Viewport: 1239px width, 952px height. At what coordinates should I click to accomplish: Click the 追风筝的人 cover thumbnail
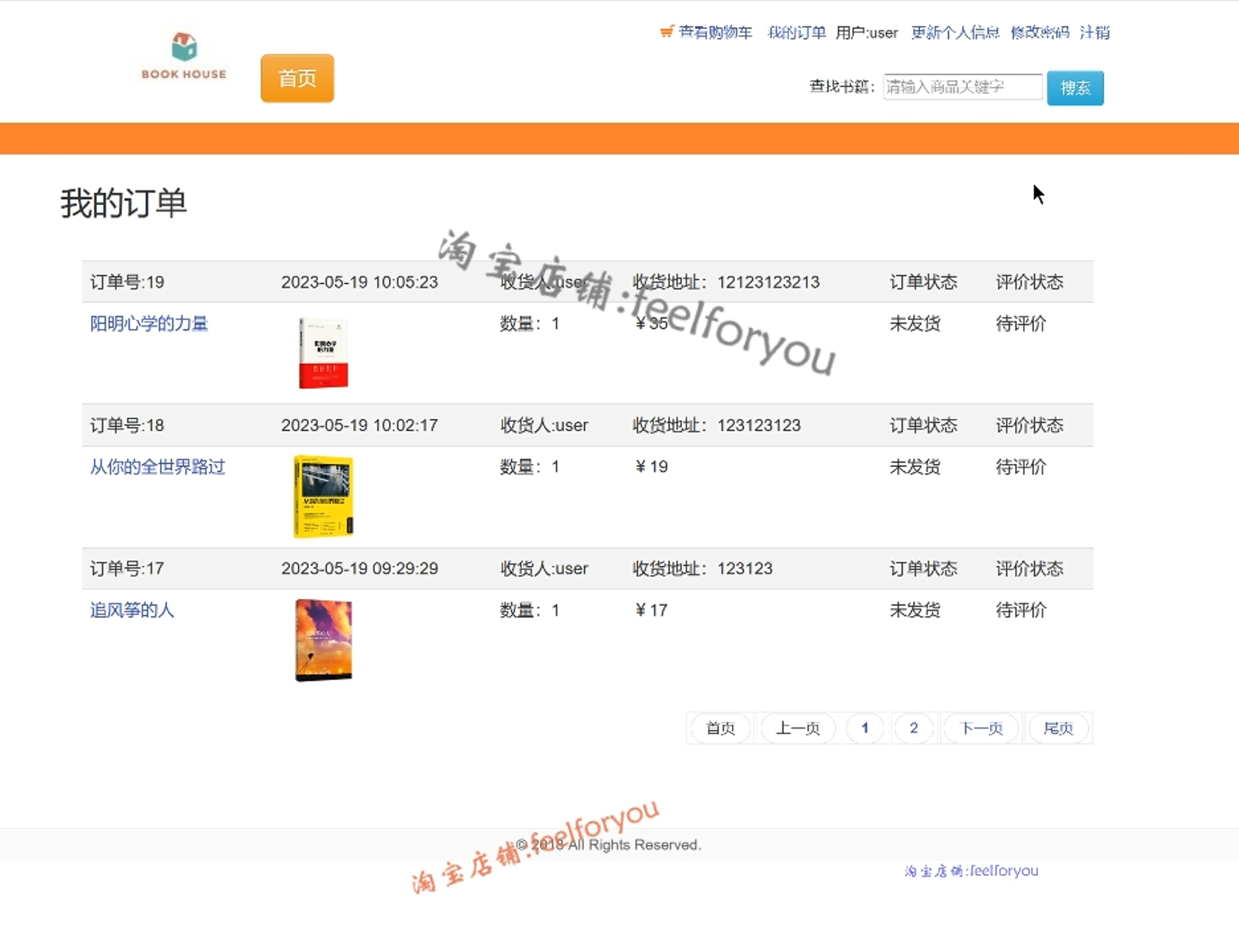[x=323, y=640]
